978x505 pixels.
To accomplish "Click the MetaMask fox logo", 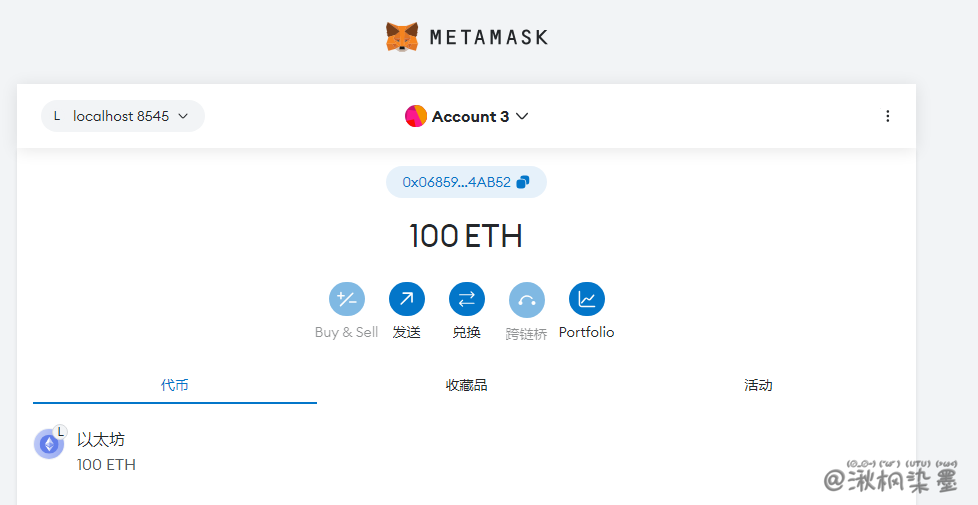I will tap(402, 37).
